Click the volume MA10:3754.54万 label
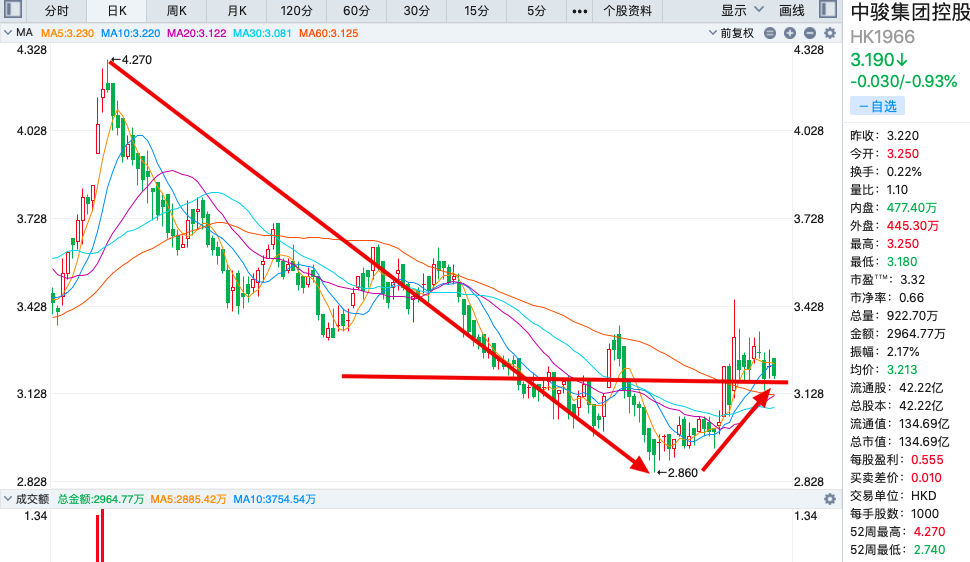Viewport: 970px width, 562px height. point(275,499)
